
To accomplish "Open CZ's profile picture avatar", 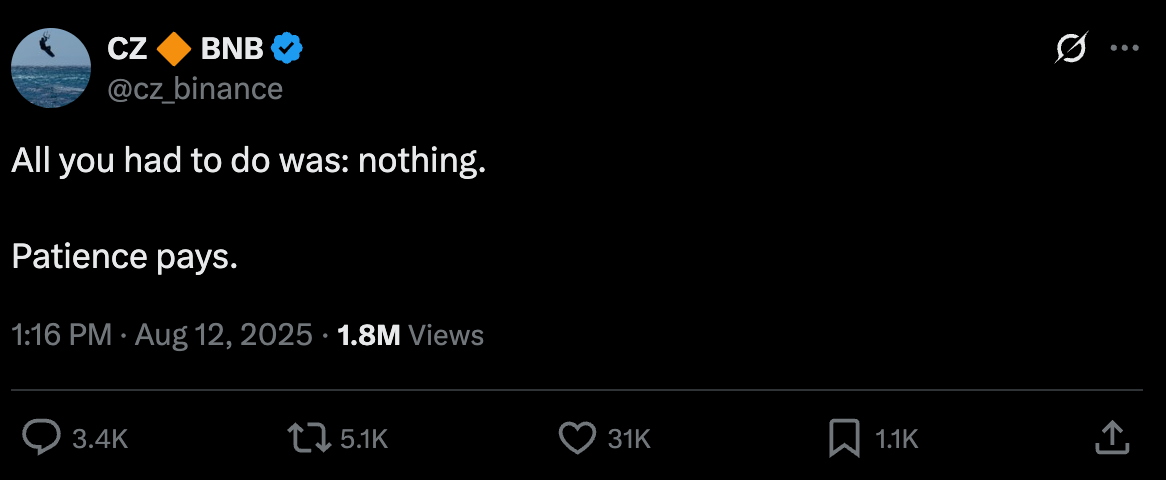I will point(51,68).
